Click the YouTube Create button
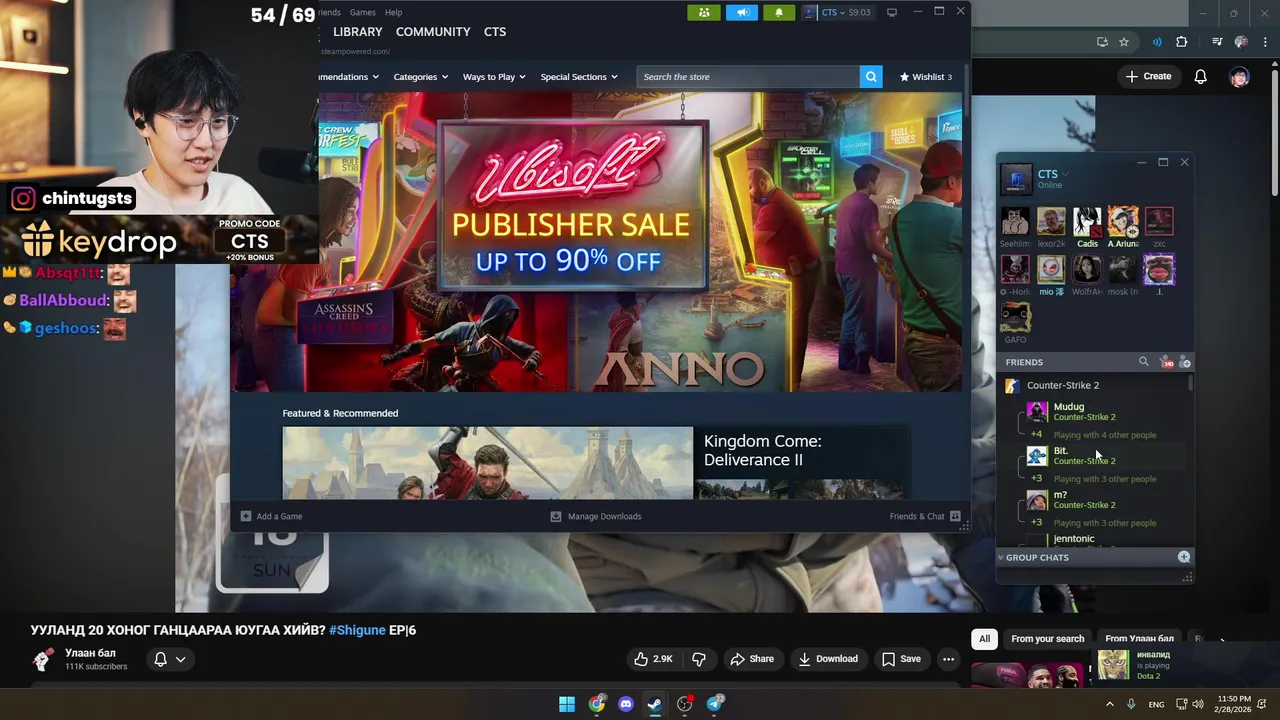Viewport: 1280px width, 720px height. (1148, 76)
